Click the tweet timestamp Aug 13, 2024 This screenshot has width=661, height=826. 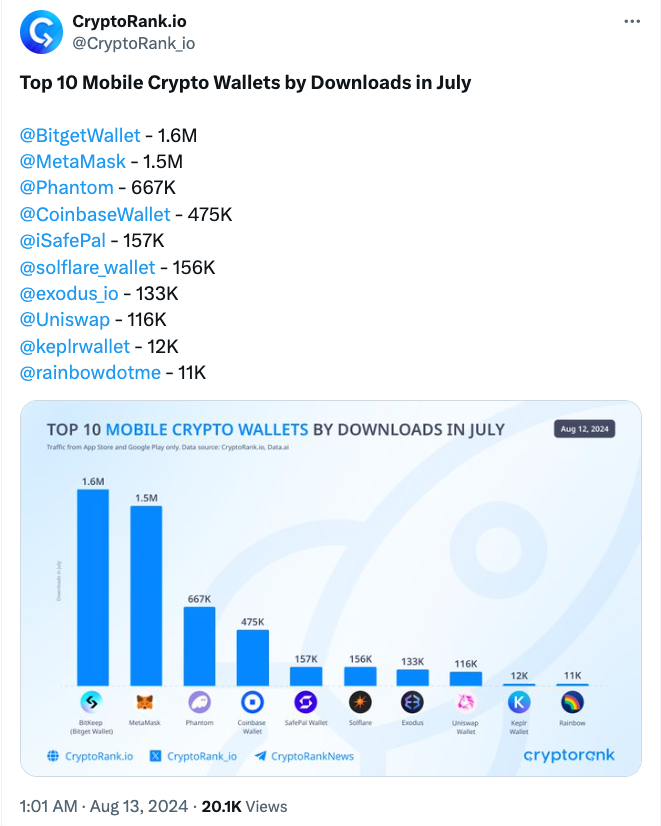click(139, 807)
